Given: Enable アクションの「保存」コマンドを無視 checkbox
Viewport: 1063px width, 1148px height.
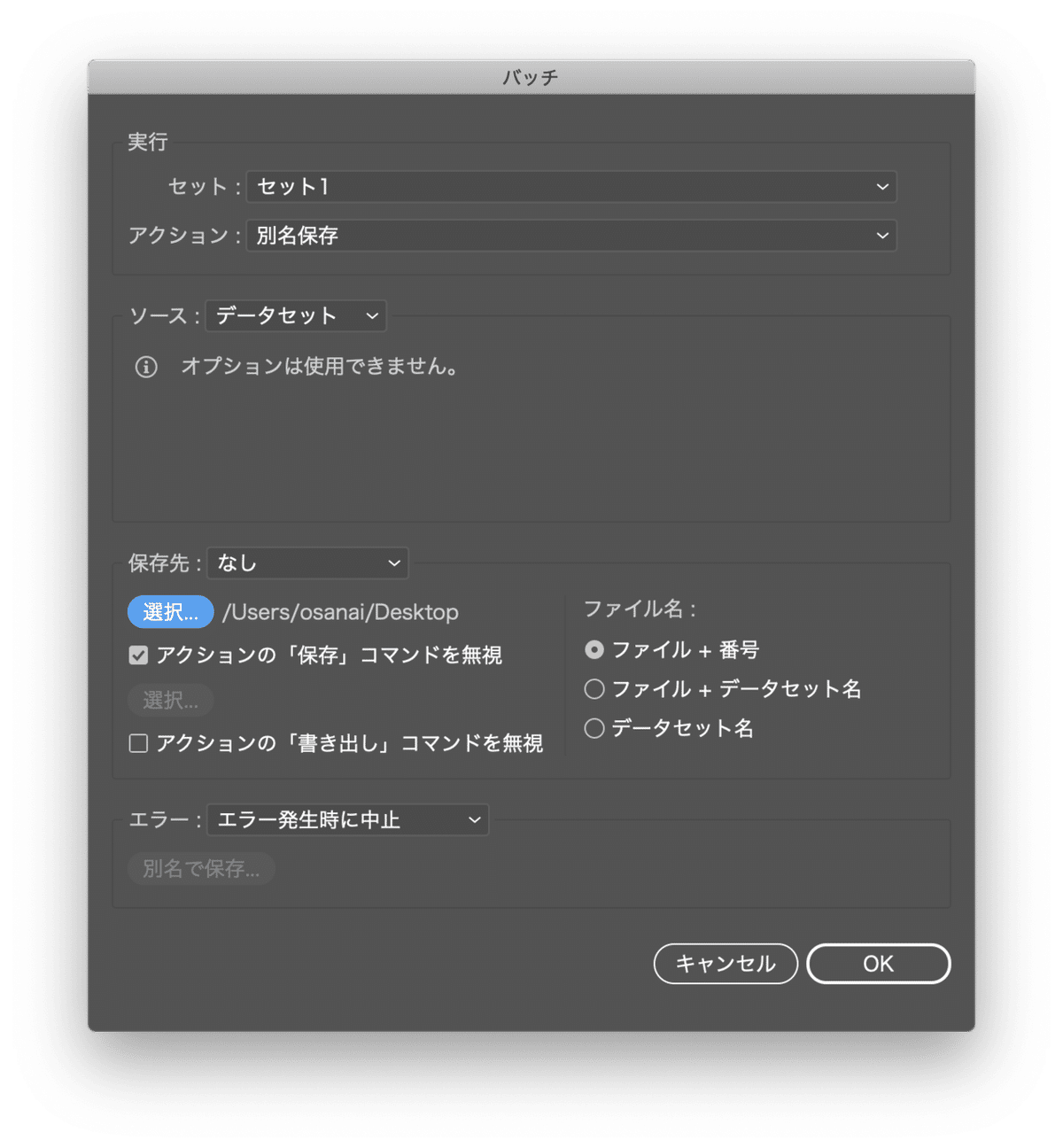Looking at the screenshot, I should point(138,655).
